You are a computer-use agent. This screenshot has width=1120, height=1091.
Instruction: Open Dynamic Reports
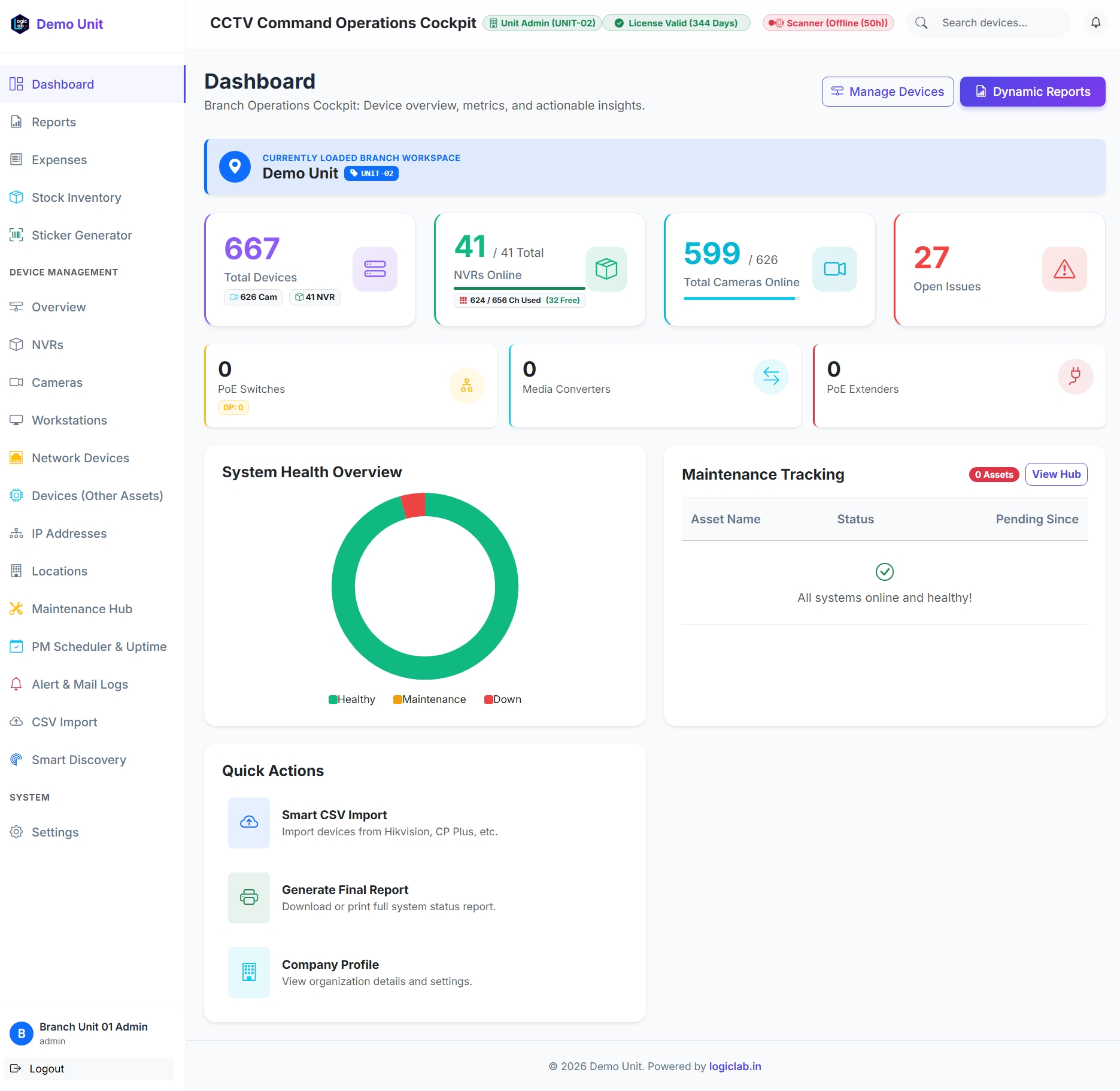point(1033,92)
